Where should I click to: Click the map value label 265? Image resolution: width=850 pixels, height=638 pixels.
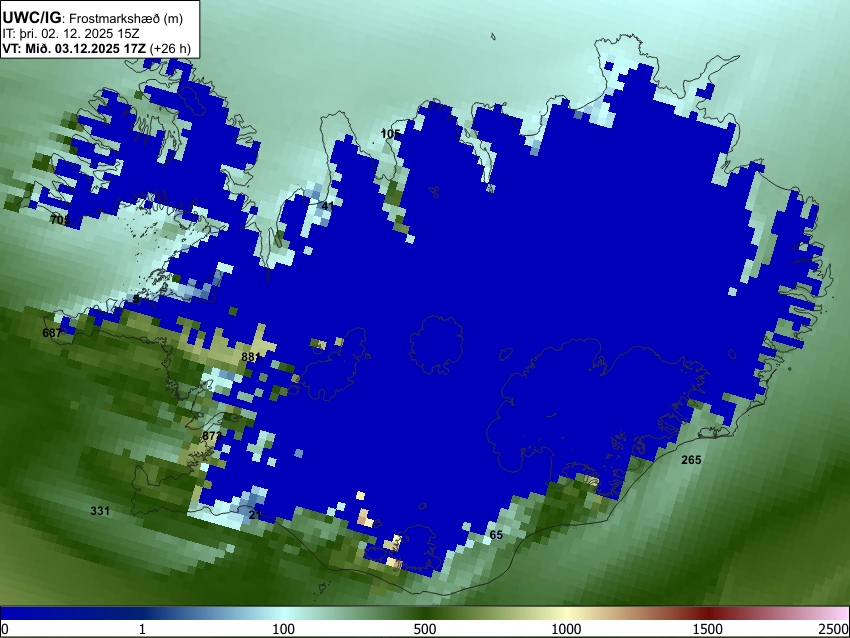click(691, 460)
